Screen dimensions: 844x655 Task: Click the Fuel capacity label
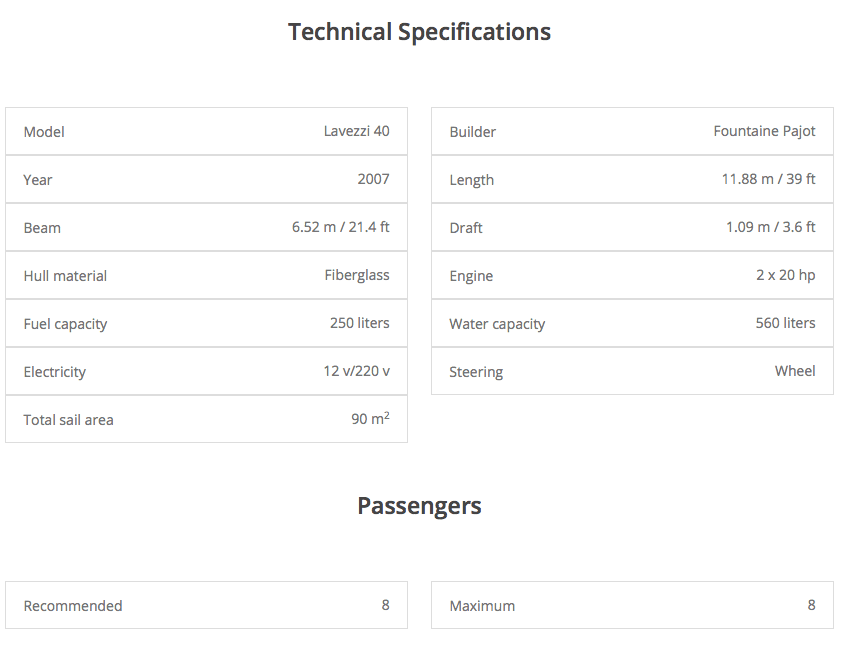(x=65, y=324)
